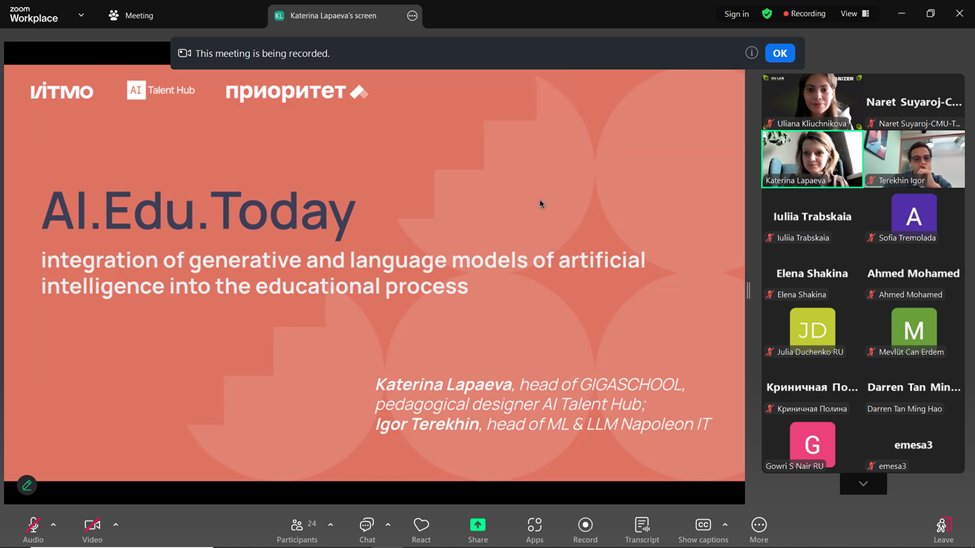The image size is (975, 548).
Task: Expand Zoom Workplace dropdown arrow
Action: click(81, 15)
